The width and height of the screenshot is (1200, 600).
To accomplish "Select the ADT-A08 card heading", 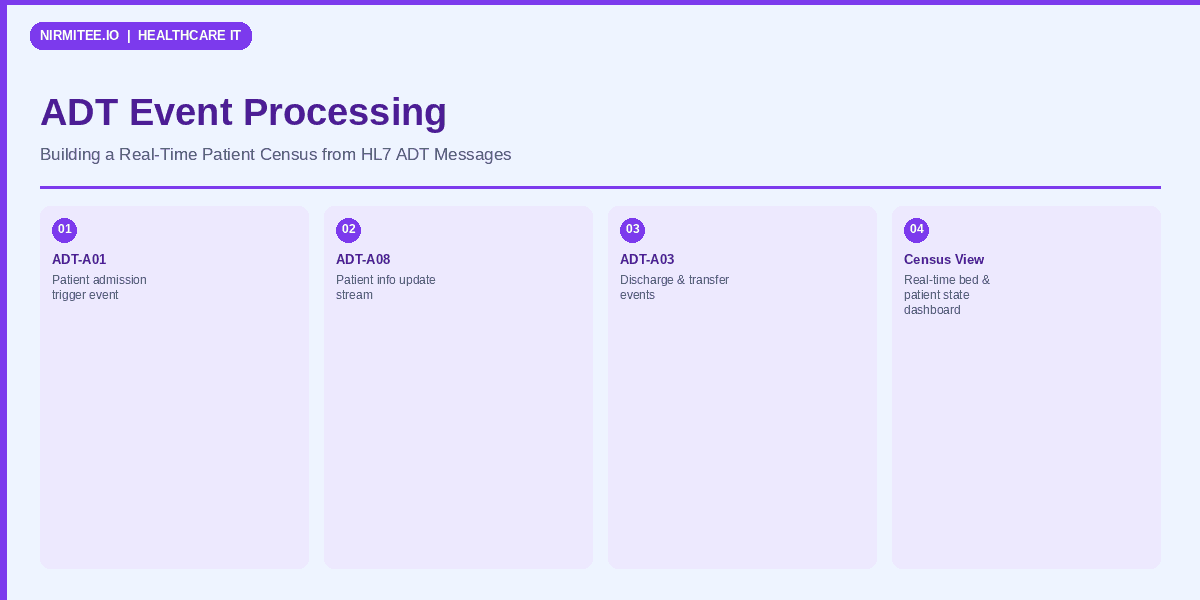I will click(x=363, y=260).
